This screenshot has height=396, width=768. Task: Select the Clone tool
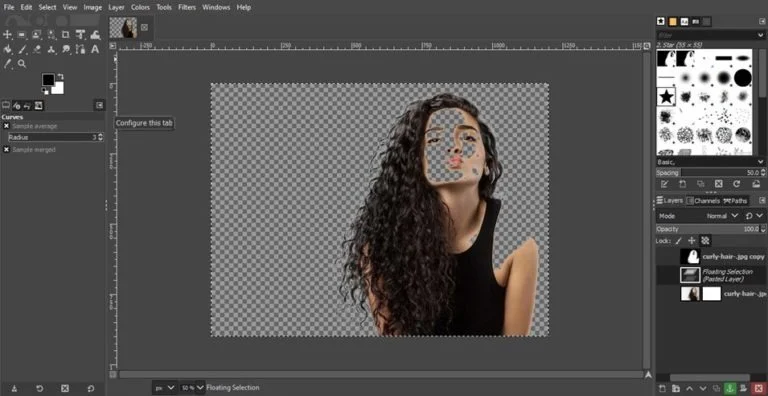(51, 49)
